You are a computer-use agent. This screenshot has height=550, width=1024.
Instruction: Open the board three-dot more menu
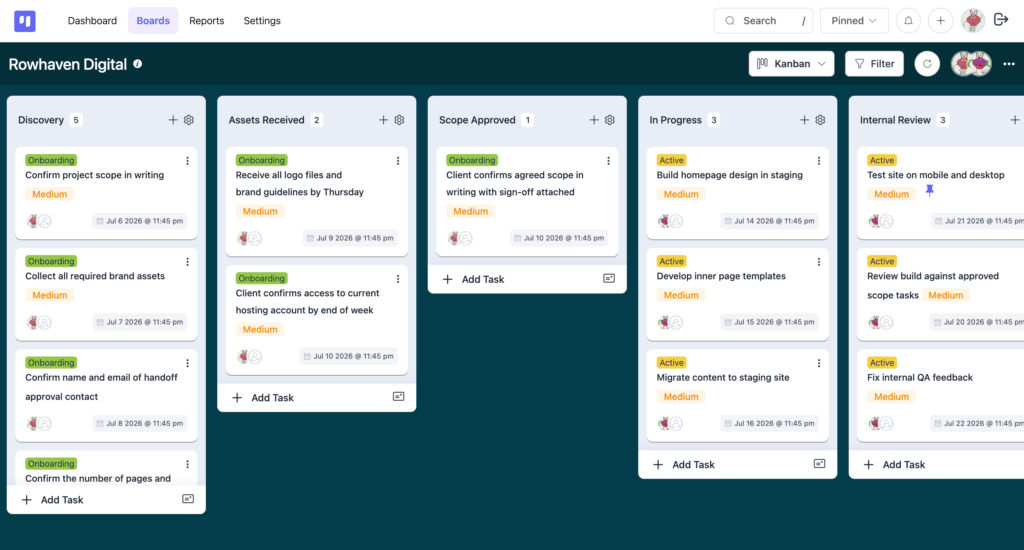tap(1009, 64)
